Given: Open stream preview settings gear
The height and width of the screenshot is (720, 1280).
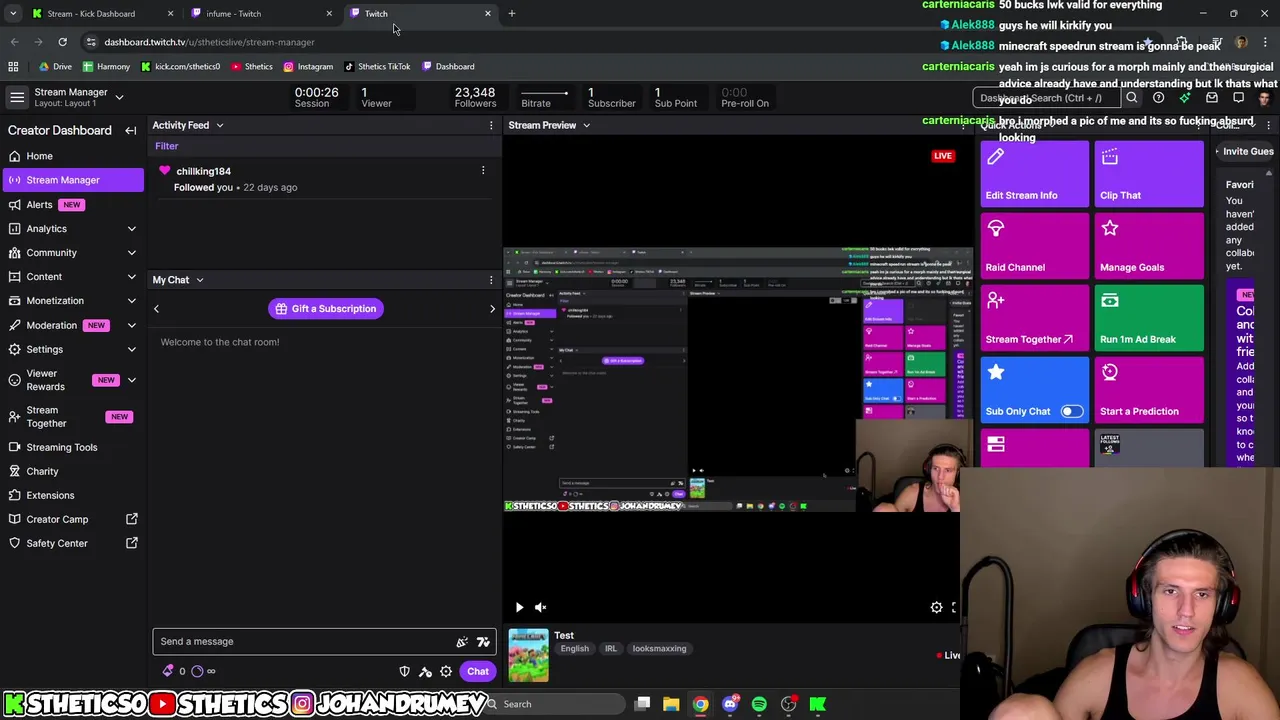Looking at the screenshot, I should (936, 607).
